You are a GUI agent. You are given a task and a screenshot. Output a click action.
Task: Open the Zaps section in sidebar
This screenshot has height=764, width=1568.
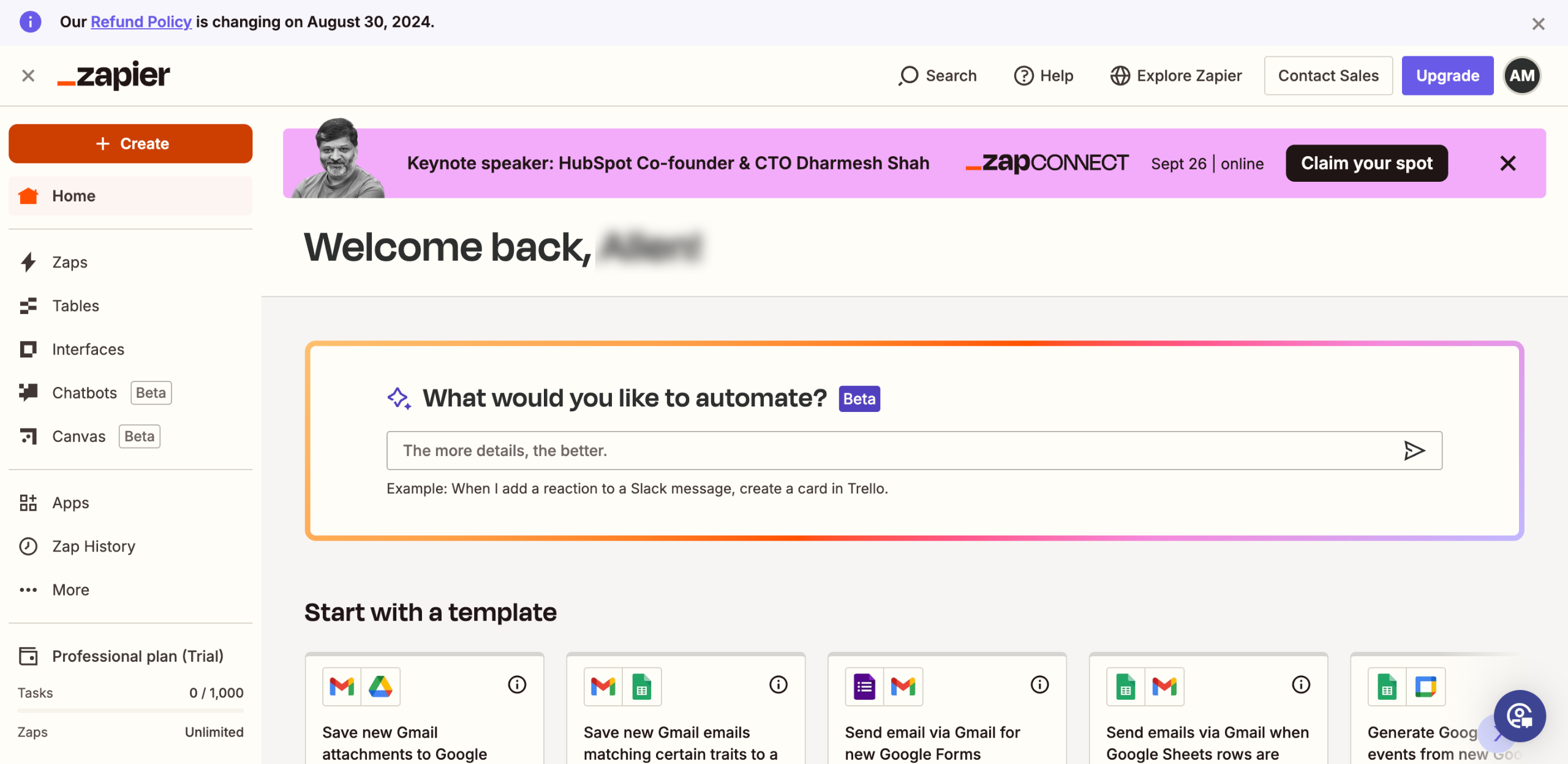point(69,262)
